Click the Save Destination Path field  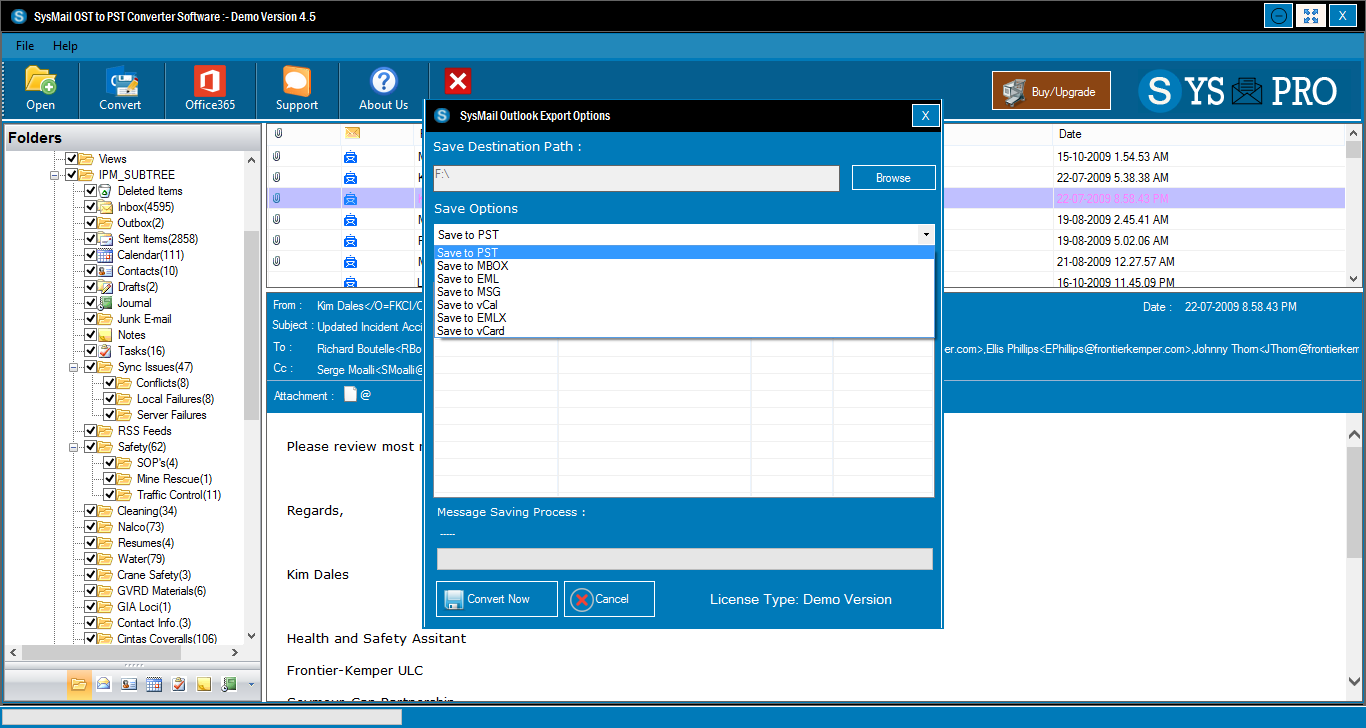(636, 178)
